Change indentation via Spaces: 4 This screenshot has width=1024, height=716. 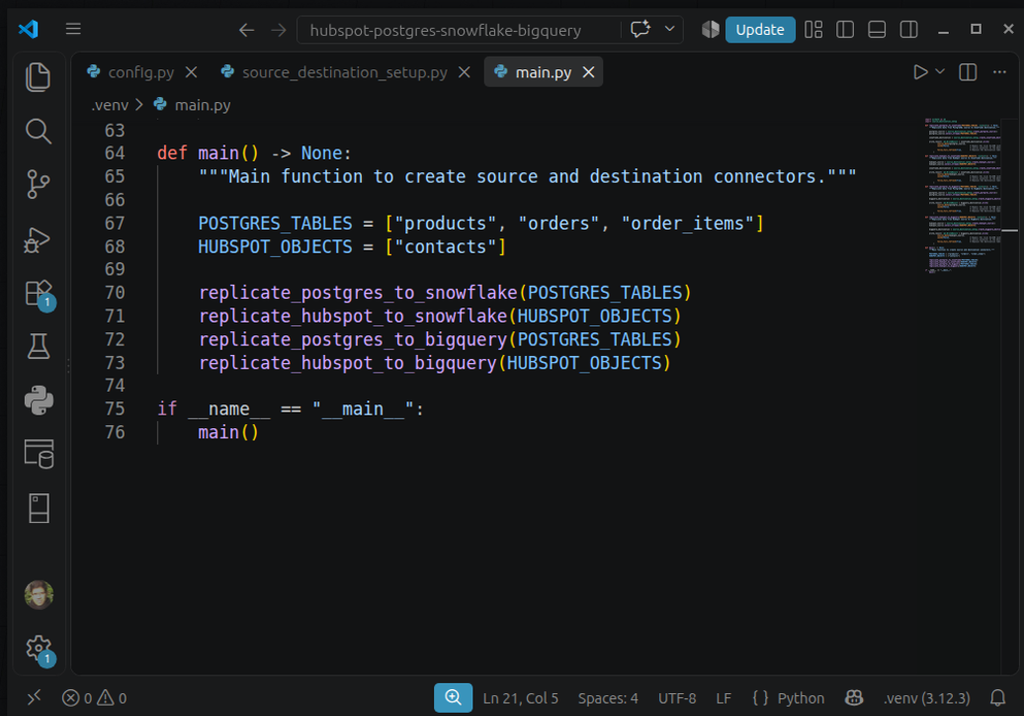click(x=607, y=698)
